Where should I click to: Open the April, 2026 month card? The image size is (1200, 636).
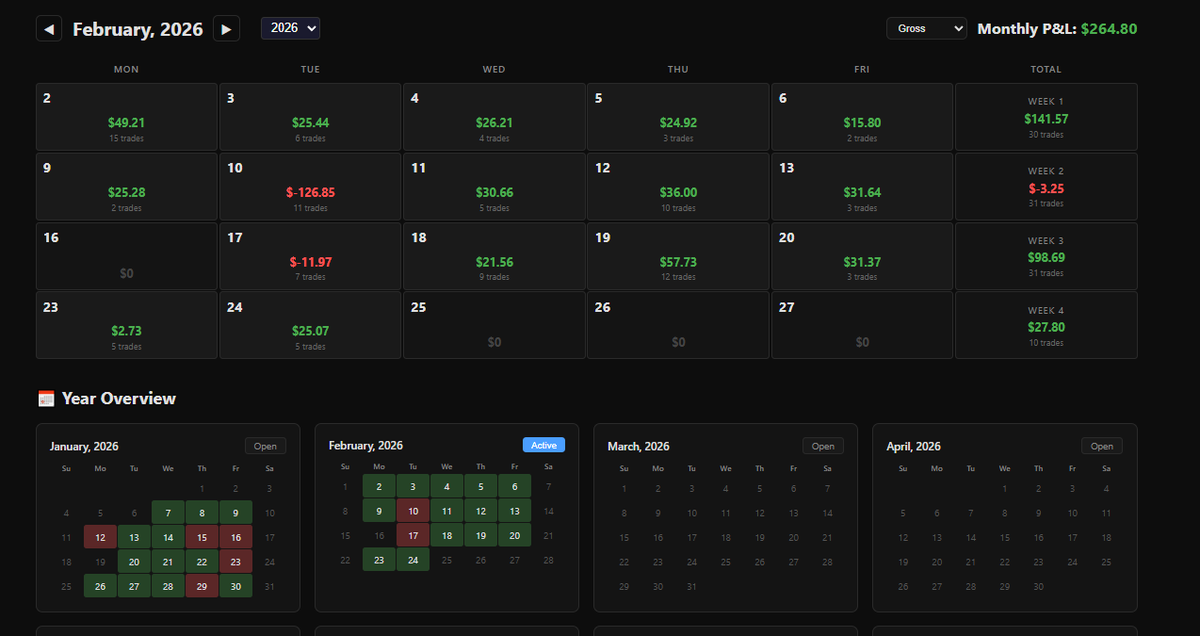pyautogui.click(x=1101, y=446)
